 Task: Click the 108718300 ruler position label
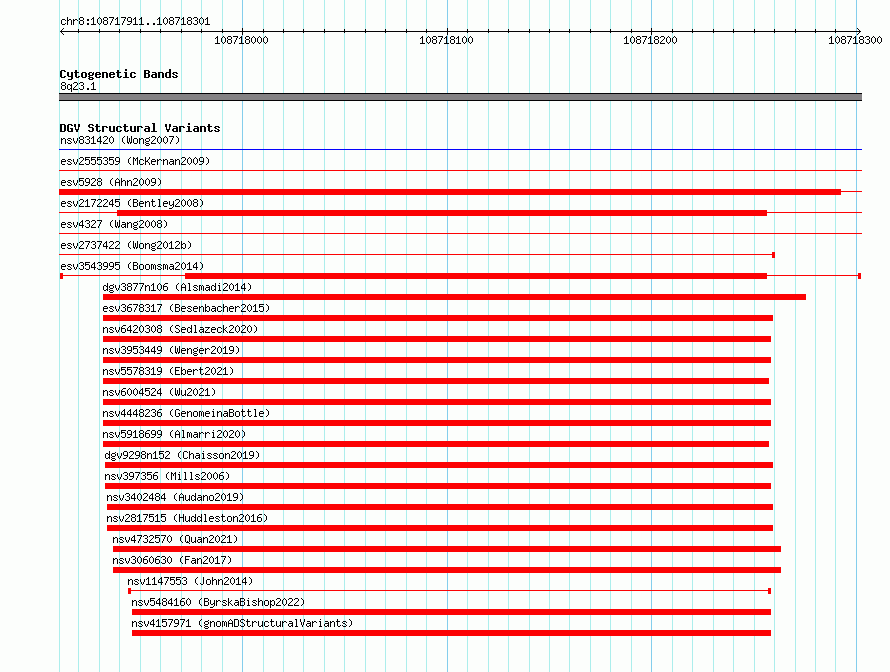(855, 40)
